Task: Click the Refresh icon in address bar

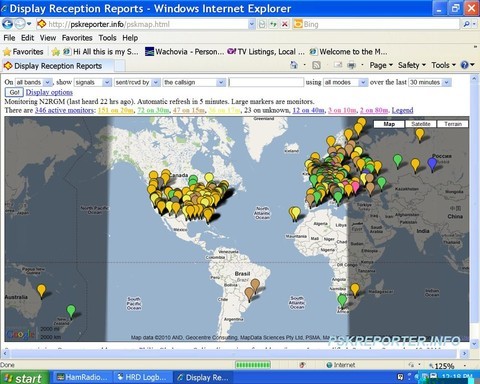Action: pyautogui.click(x=273, y=24)
